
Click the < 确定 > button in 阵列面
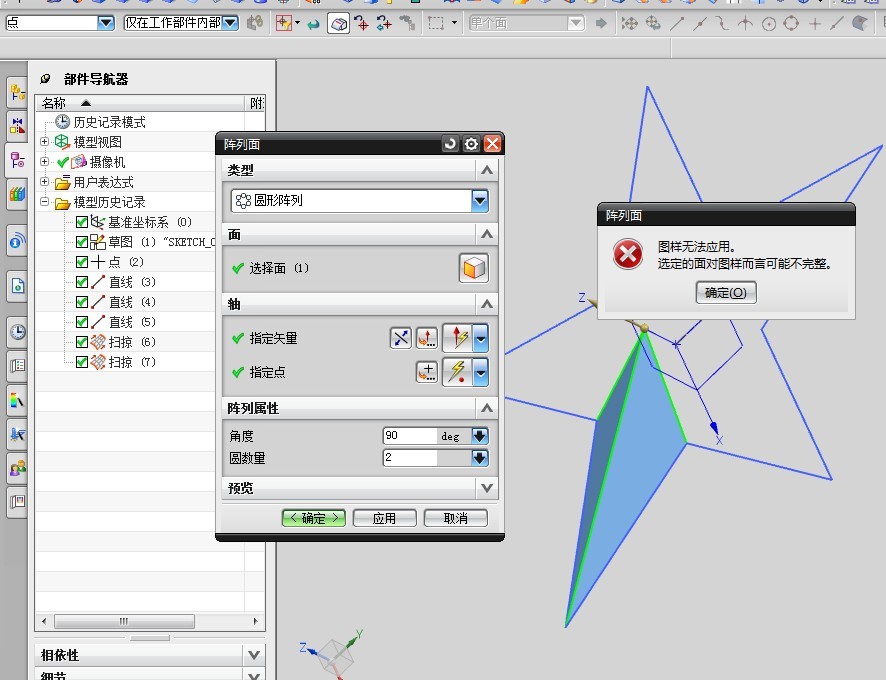click(x=314, y=518)
